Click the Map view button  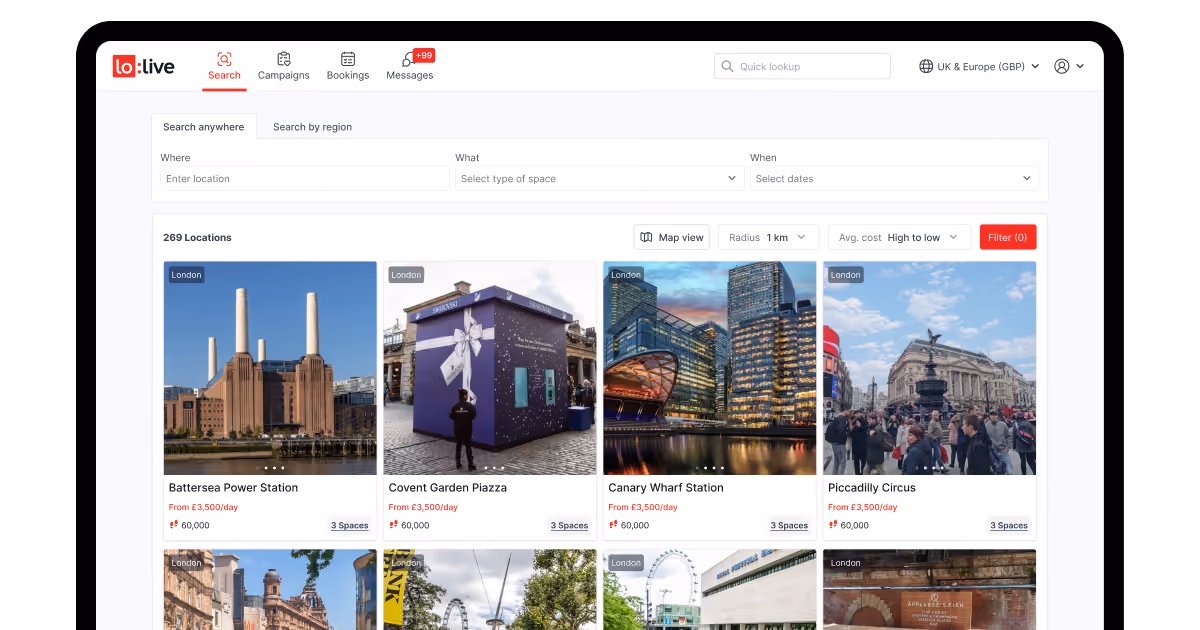tap(672, 237)
